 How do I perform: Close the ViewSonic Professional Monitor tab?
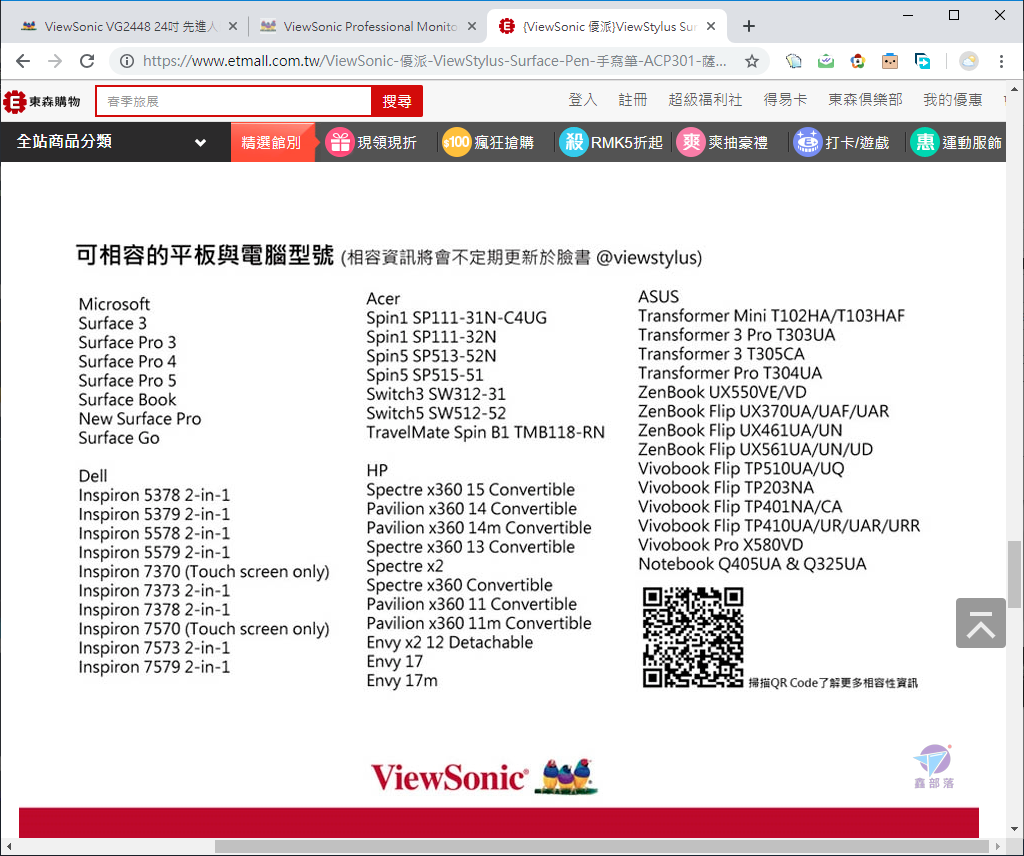(x=472, y=26)
